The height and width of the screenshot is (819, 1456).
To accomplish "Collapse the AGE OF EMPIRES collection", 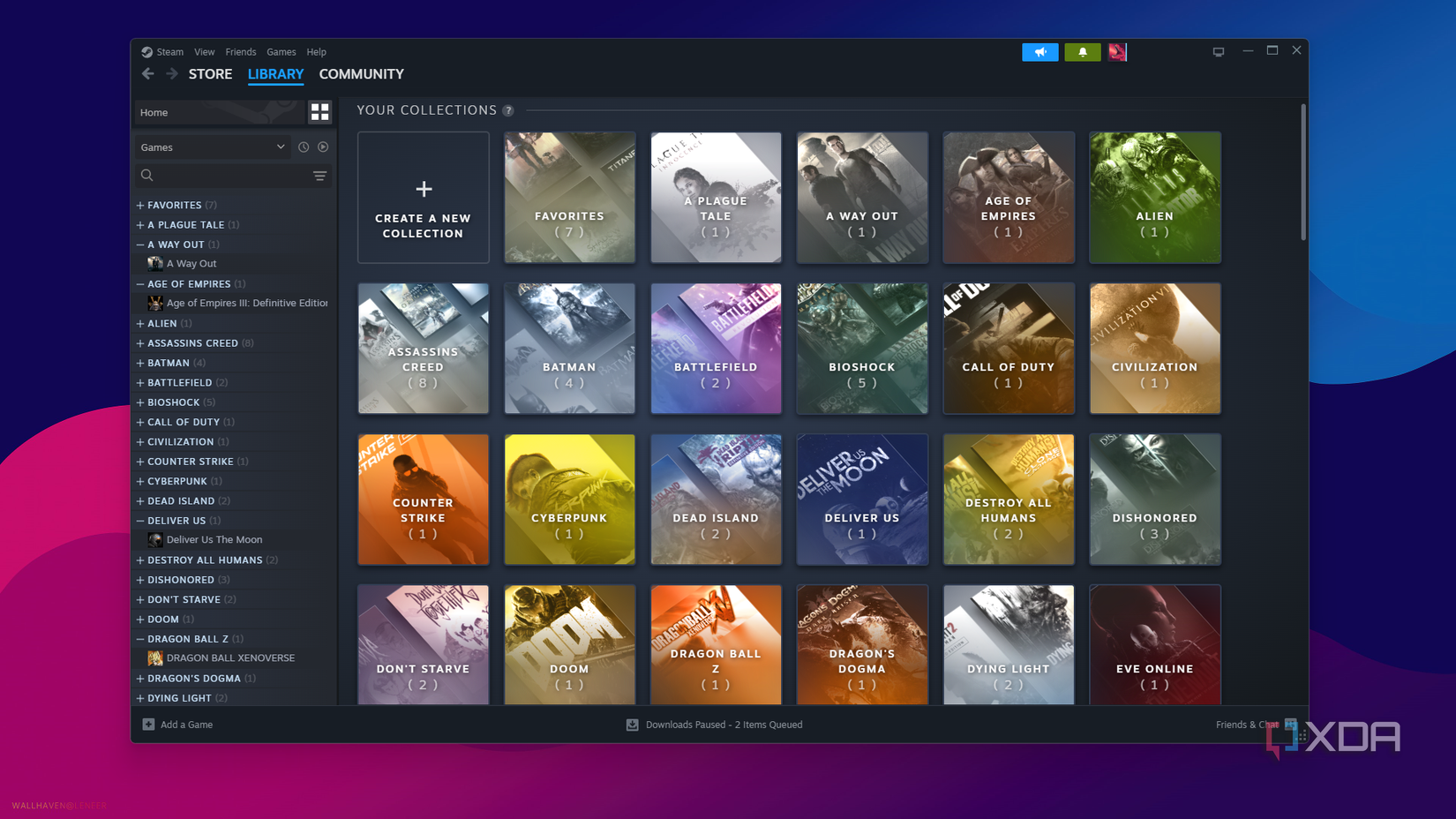I will (139, 283).
